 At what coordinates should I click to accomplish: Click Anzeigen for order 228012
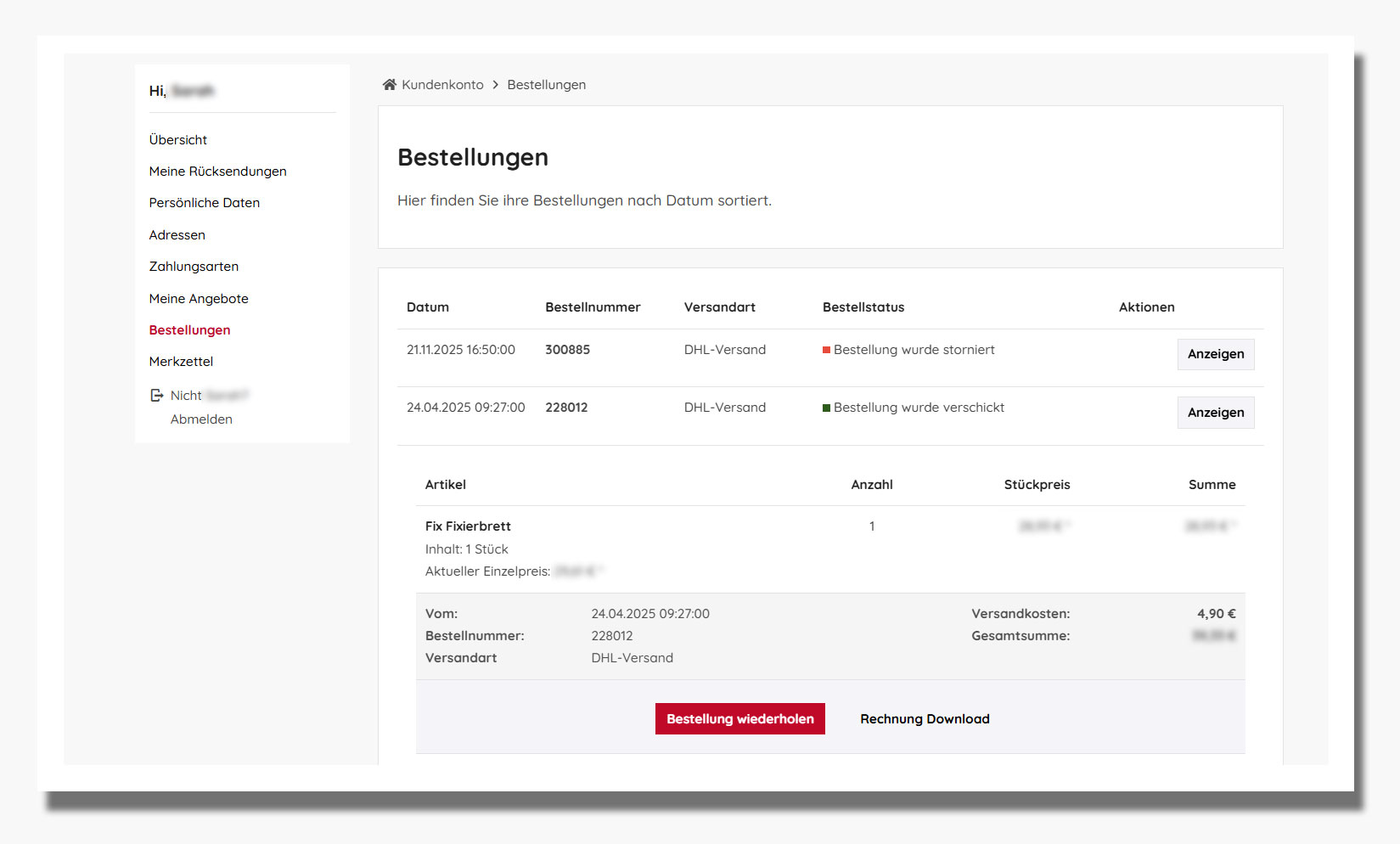(x=1215, y=413)
